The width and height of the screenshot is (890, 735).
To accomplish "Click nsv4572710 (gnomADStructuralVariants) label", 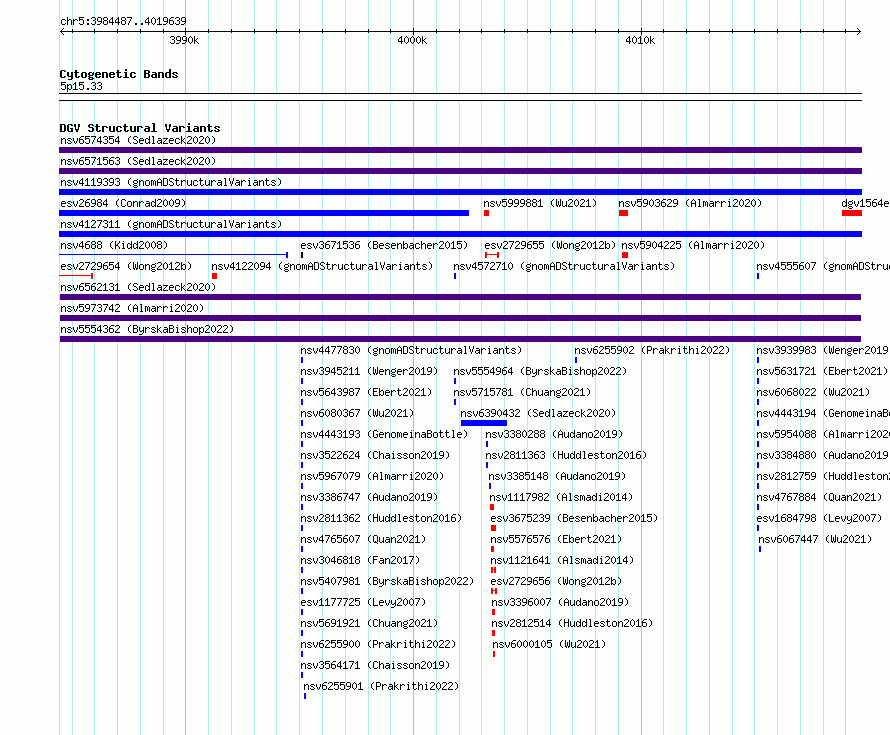I will click(x=564, y=266).
